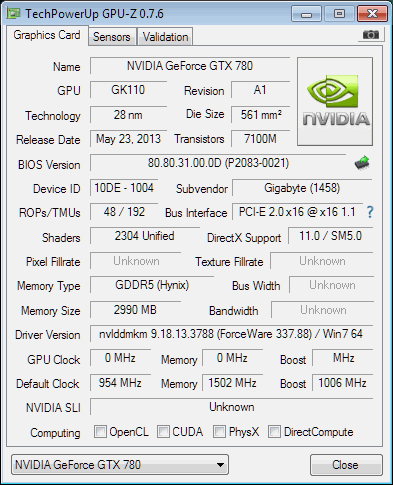Click the Memory Size 2990 MB value
Viewport: 393px width, 485px height.
point(136,310)
